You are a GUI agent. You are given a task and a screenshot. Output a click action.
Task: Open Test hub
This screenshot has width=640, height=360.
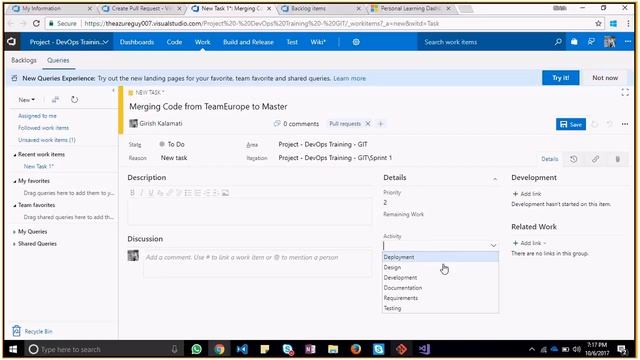coord(292,42)
